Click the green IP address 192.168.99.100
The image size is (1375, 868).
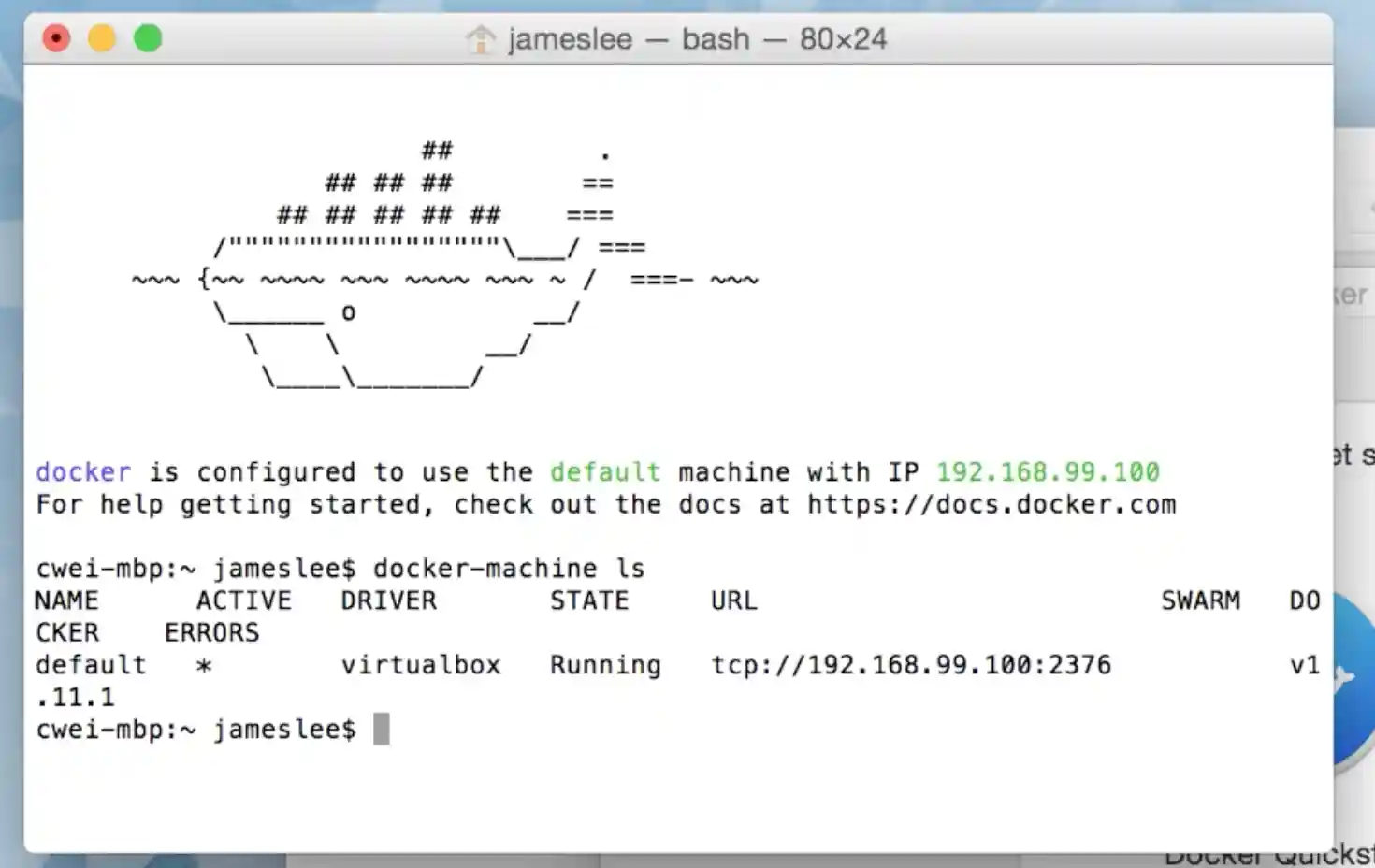point(1046,471)
